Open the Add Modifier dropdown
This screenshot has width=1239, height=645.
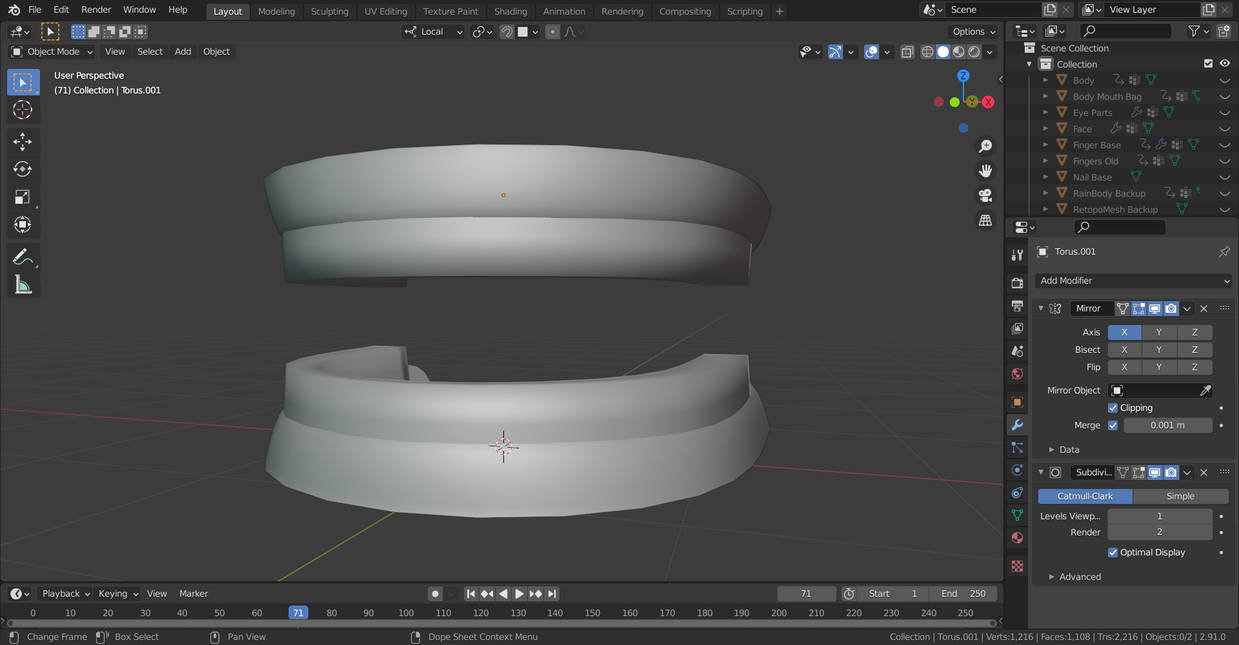(1134, 281)
